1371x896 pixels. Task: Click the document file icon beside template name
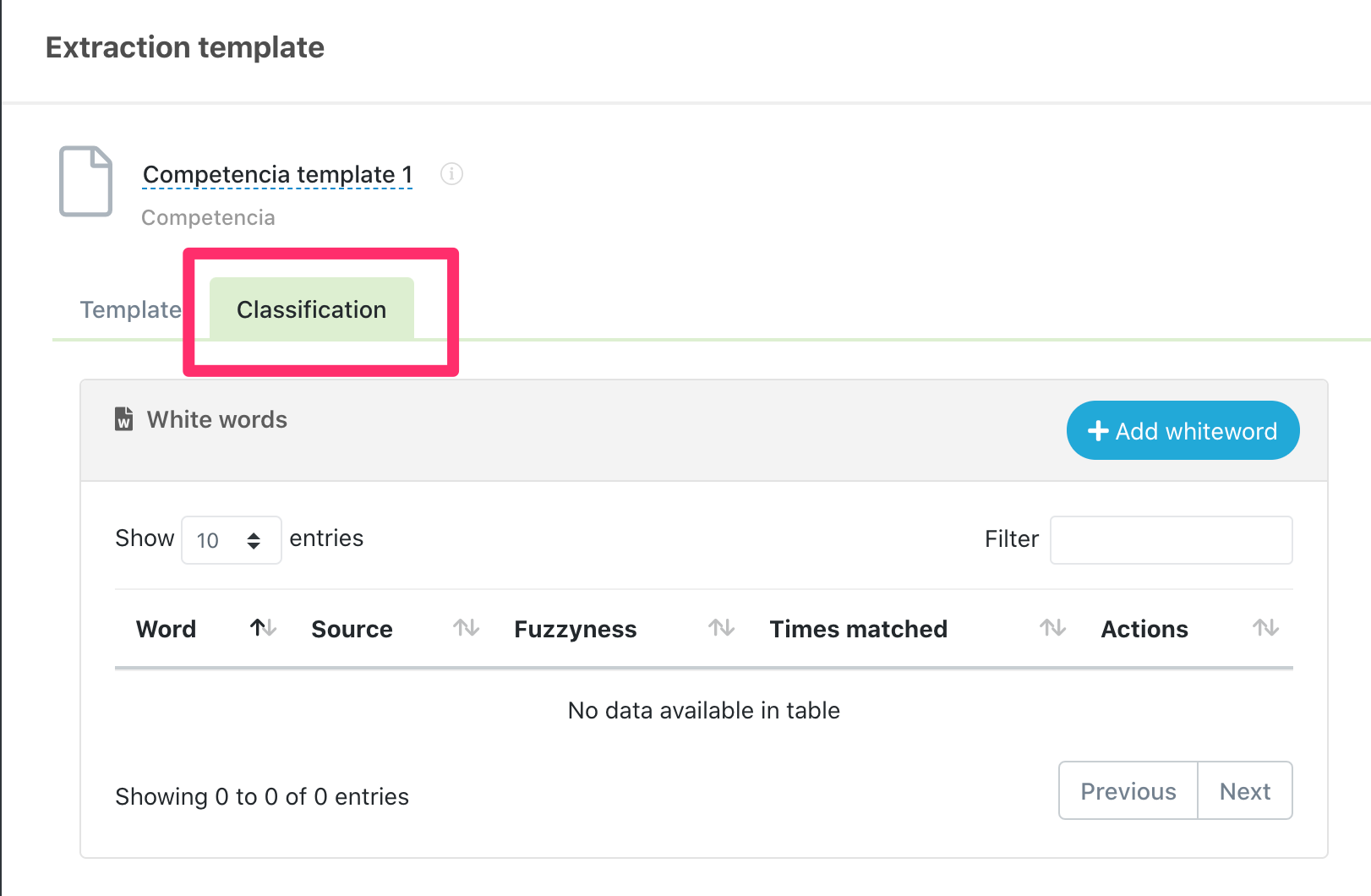click(x=85, y=181)
